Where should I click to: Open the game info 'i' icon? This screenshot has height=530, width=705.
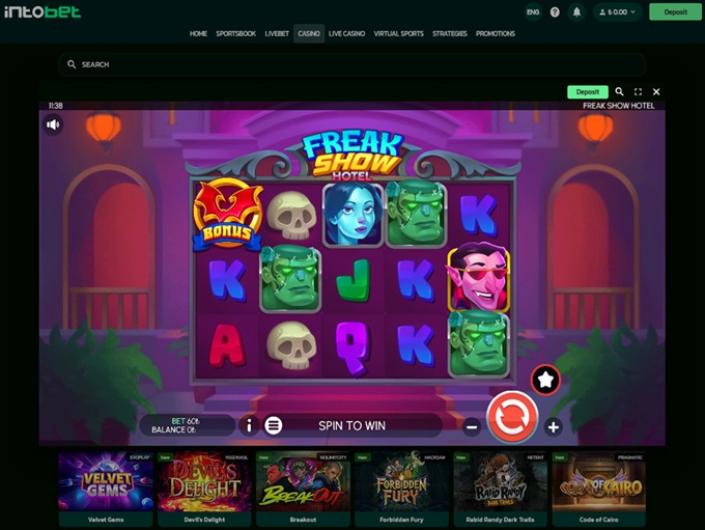pos(249,425)
